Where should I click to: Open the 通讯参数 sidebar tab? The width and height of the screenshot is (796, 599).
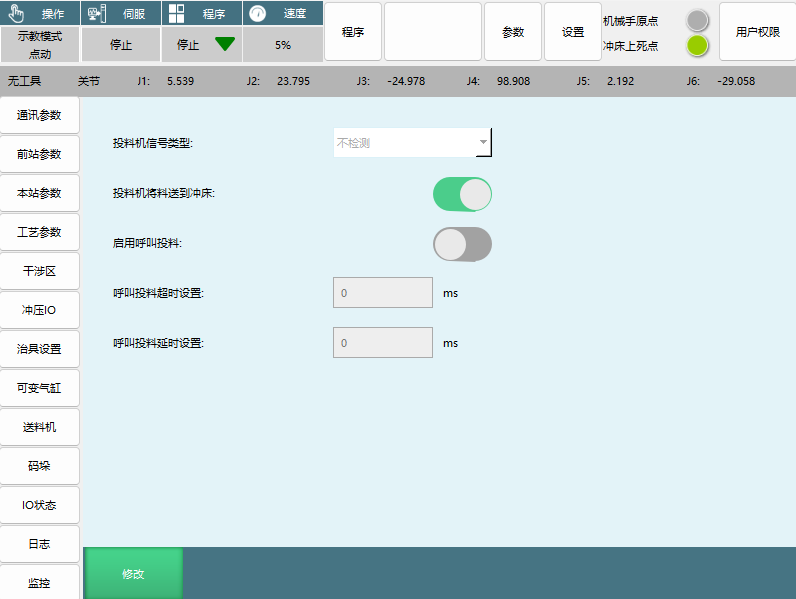click(40, 115)
